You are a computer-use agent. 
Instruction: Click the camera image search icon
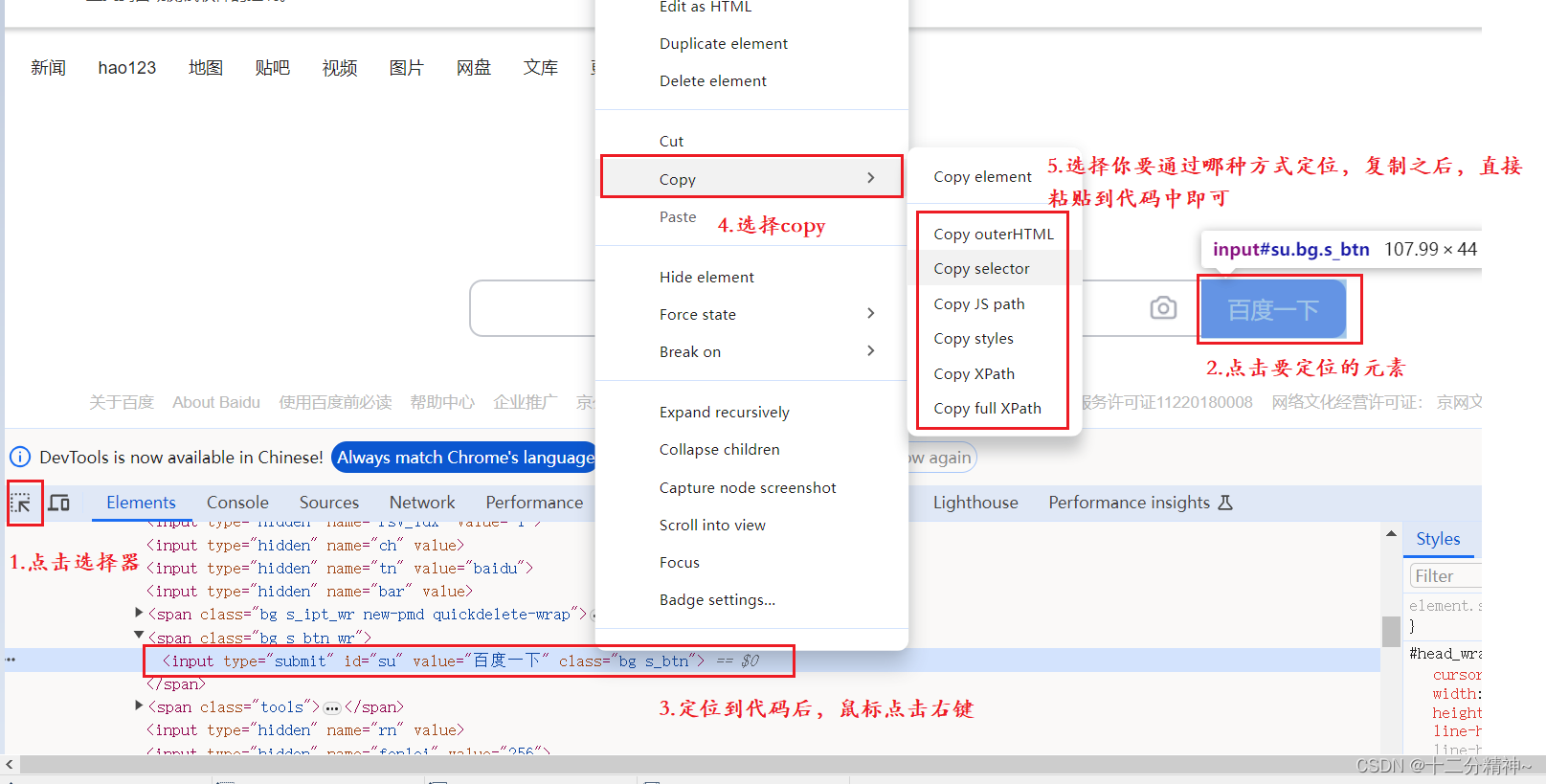(1163, 308)
